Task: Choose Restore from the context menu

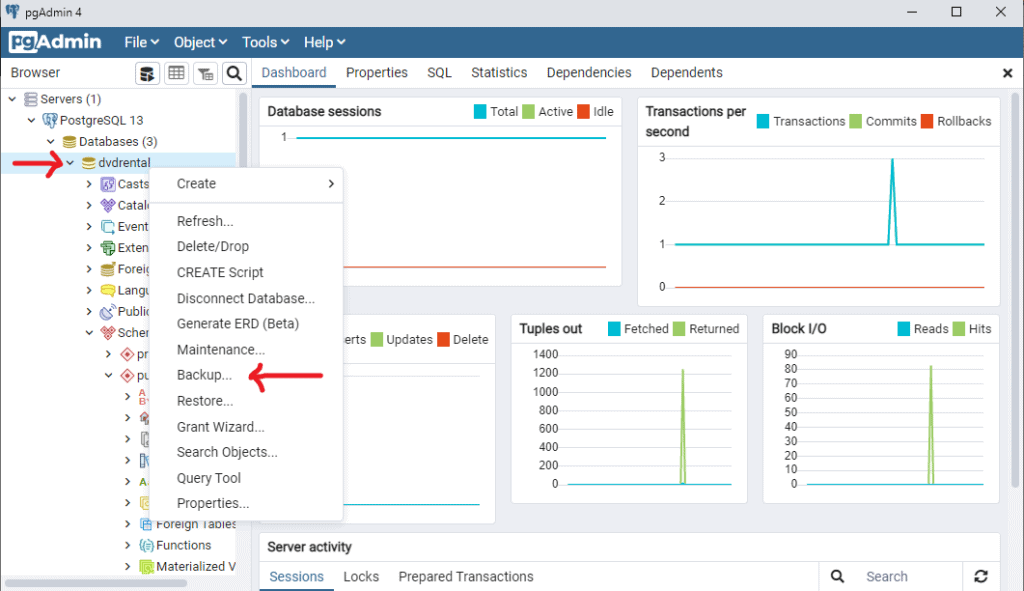Action: point(204,400)
